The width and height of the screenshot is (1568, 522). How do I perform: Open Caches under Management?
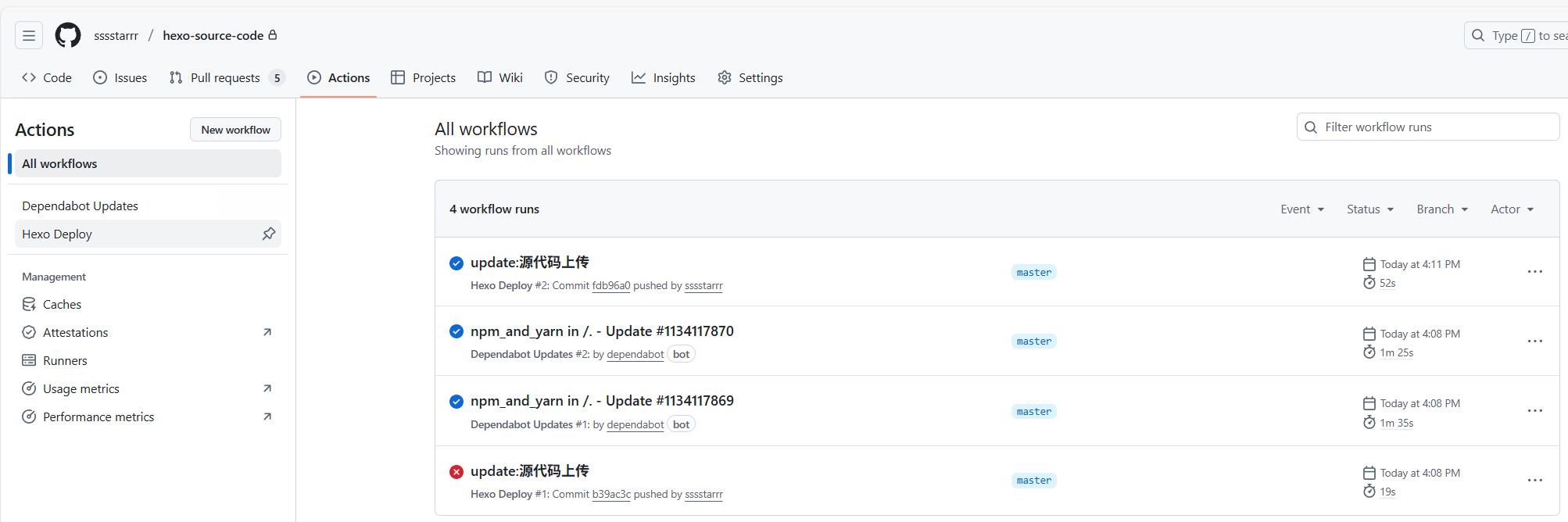[62, 305]
